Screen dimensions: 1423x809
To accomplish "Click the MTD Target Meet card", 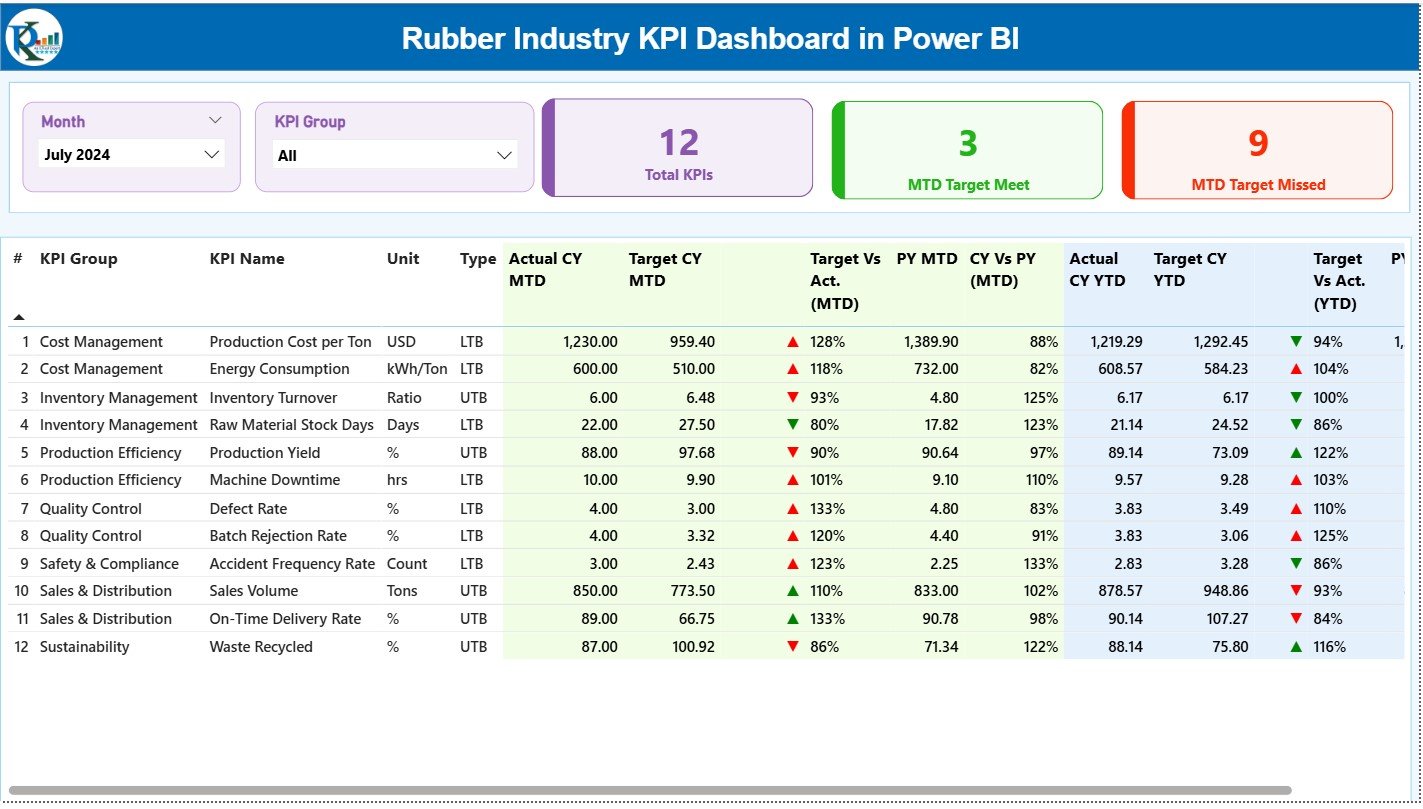I will point(965,150).
